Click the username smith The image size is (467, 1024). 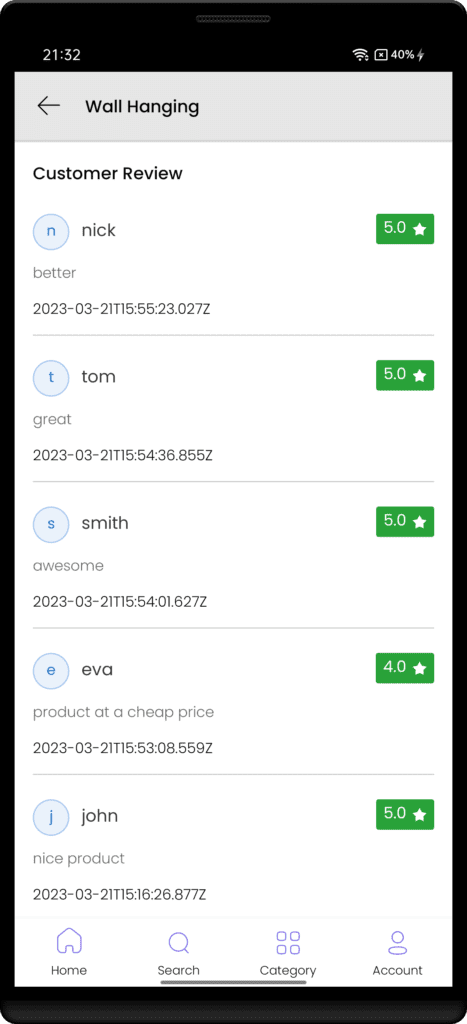pyautogui.click(x=105, y=523)
